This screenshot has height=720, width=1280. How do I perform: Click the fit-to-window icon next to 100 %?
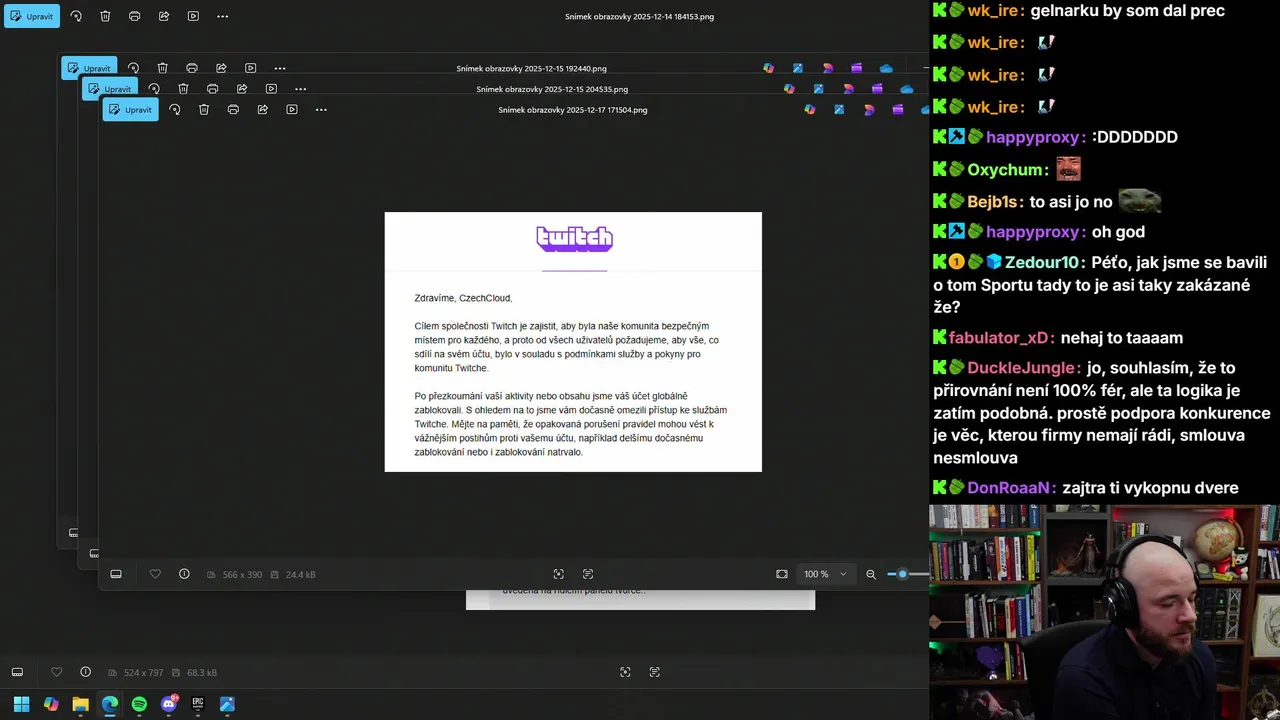(782, 574)
